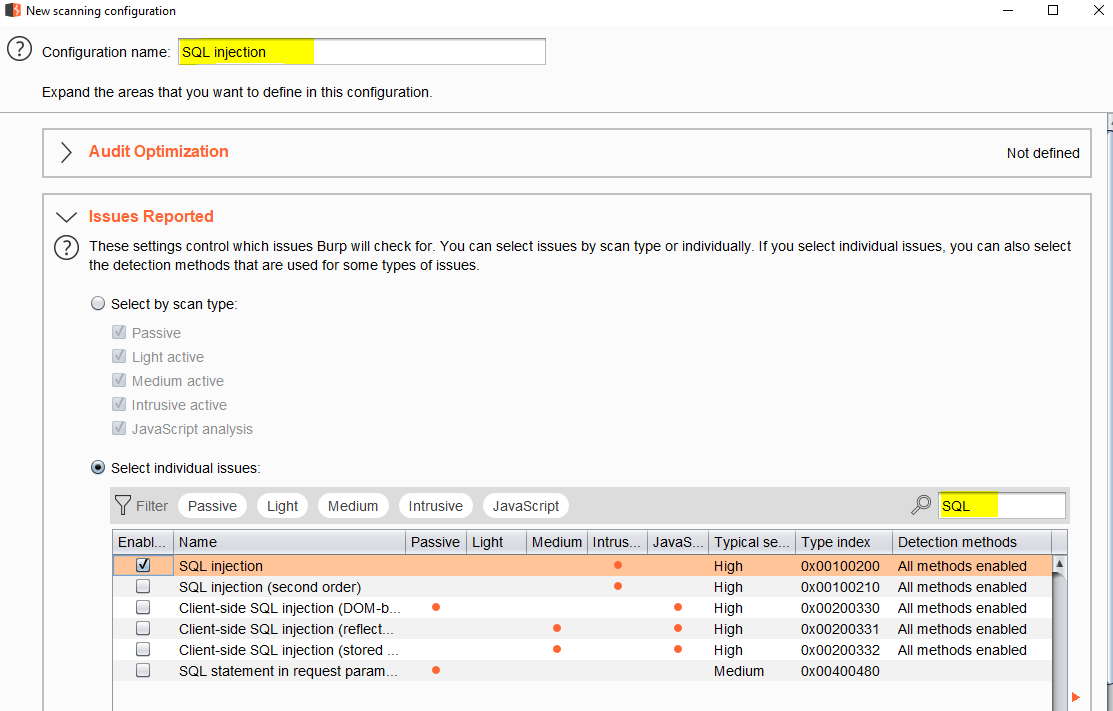Screen dimensions: 1113x711
Task: Click Not defined status of Audit Optimization
Action: pos(1043,153)
